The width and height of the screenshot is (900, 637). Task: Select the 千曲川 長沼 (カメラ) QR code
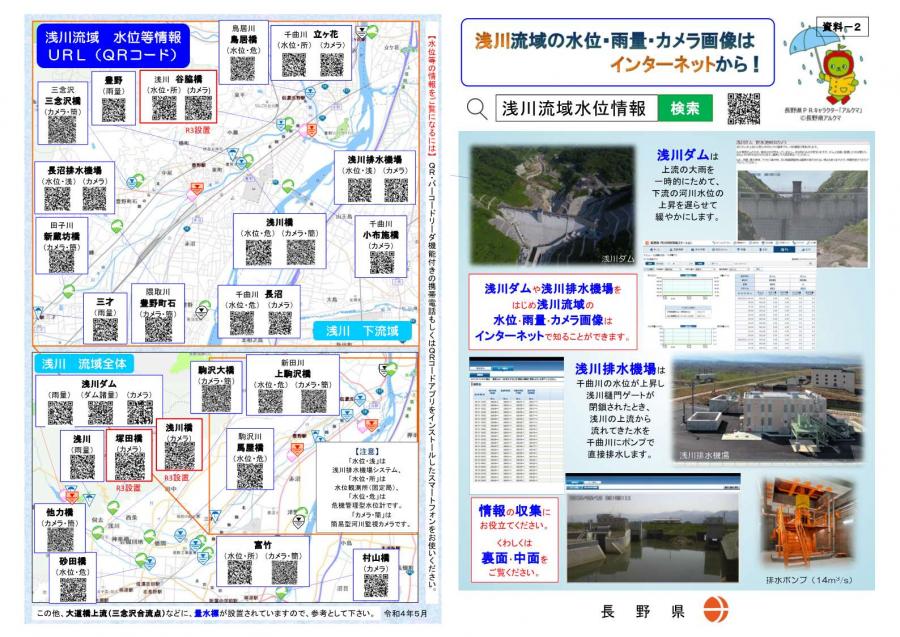tap(280, 323)
